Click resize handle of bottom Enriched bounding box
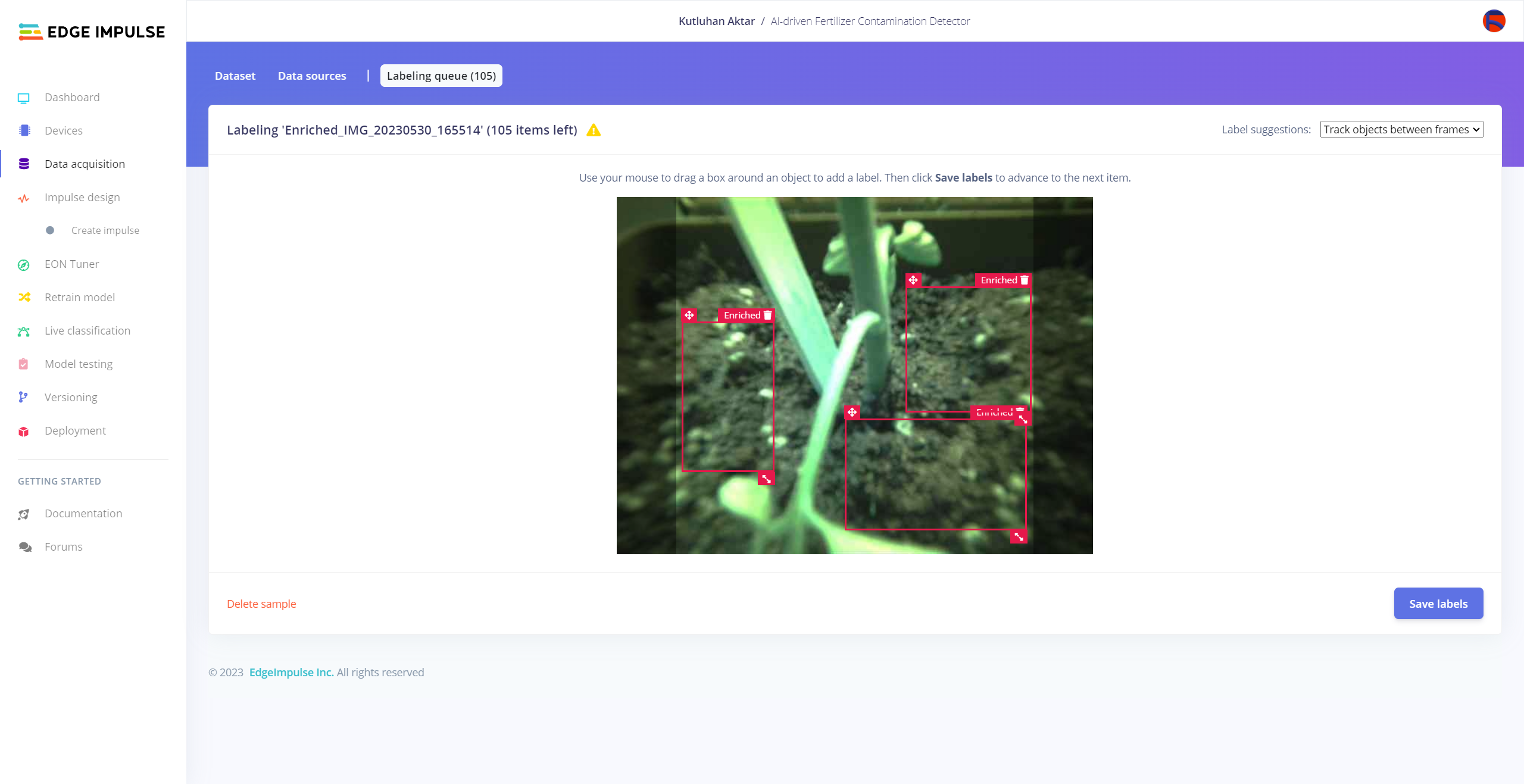Screen dimensions: 1524x784 (1019, 537)
